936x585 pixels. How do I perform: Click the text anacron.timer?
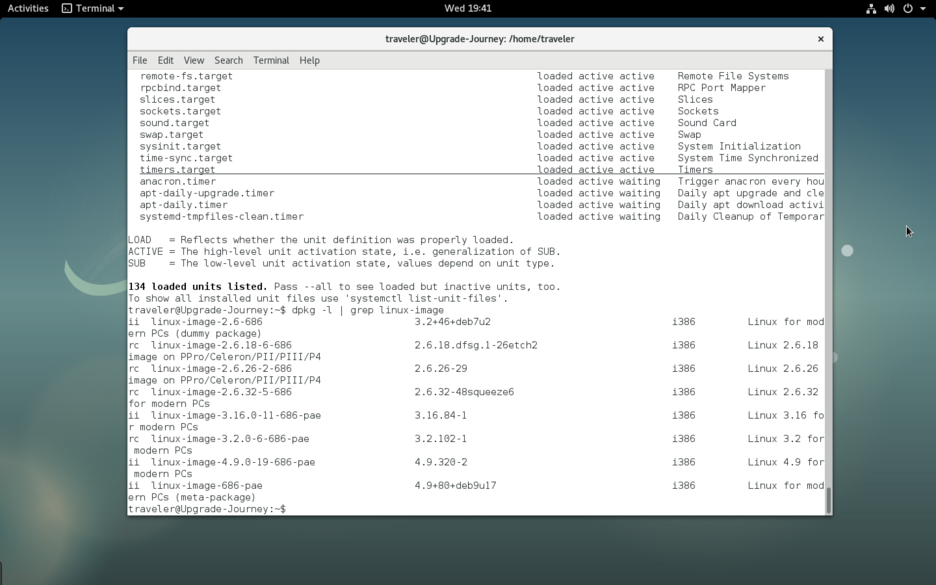177,181
